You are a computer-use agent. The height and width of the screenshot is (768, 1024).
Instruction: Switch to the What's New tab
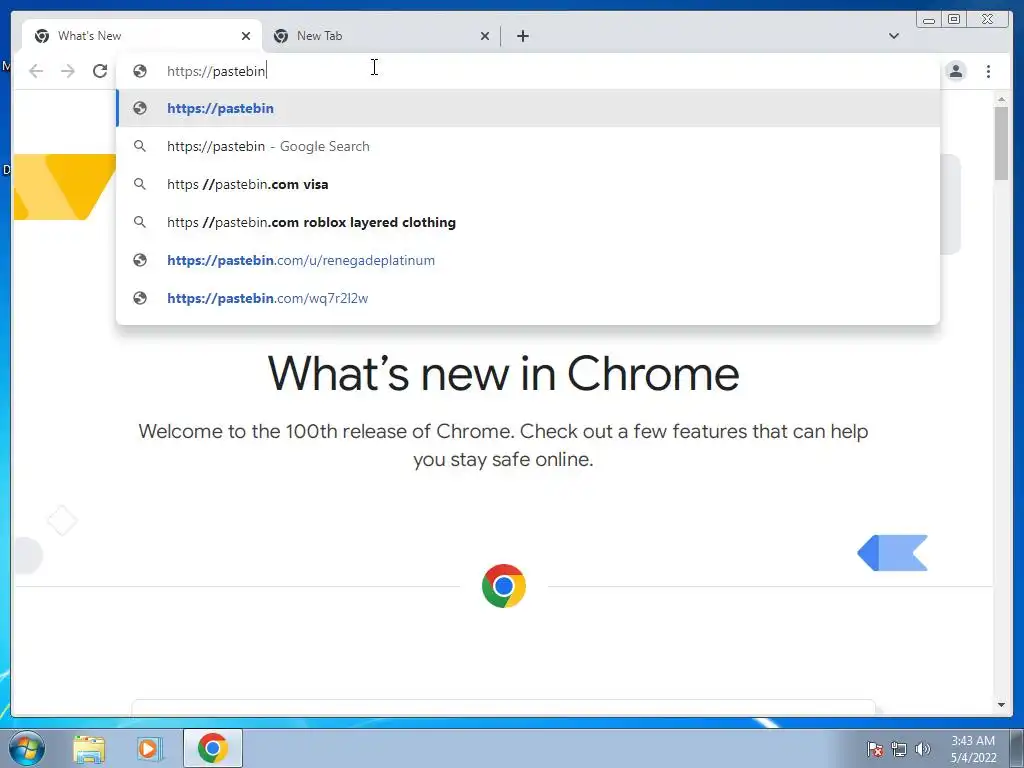142,36
